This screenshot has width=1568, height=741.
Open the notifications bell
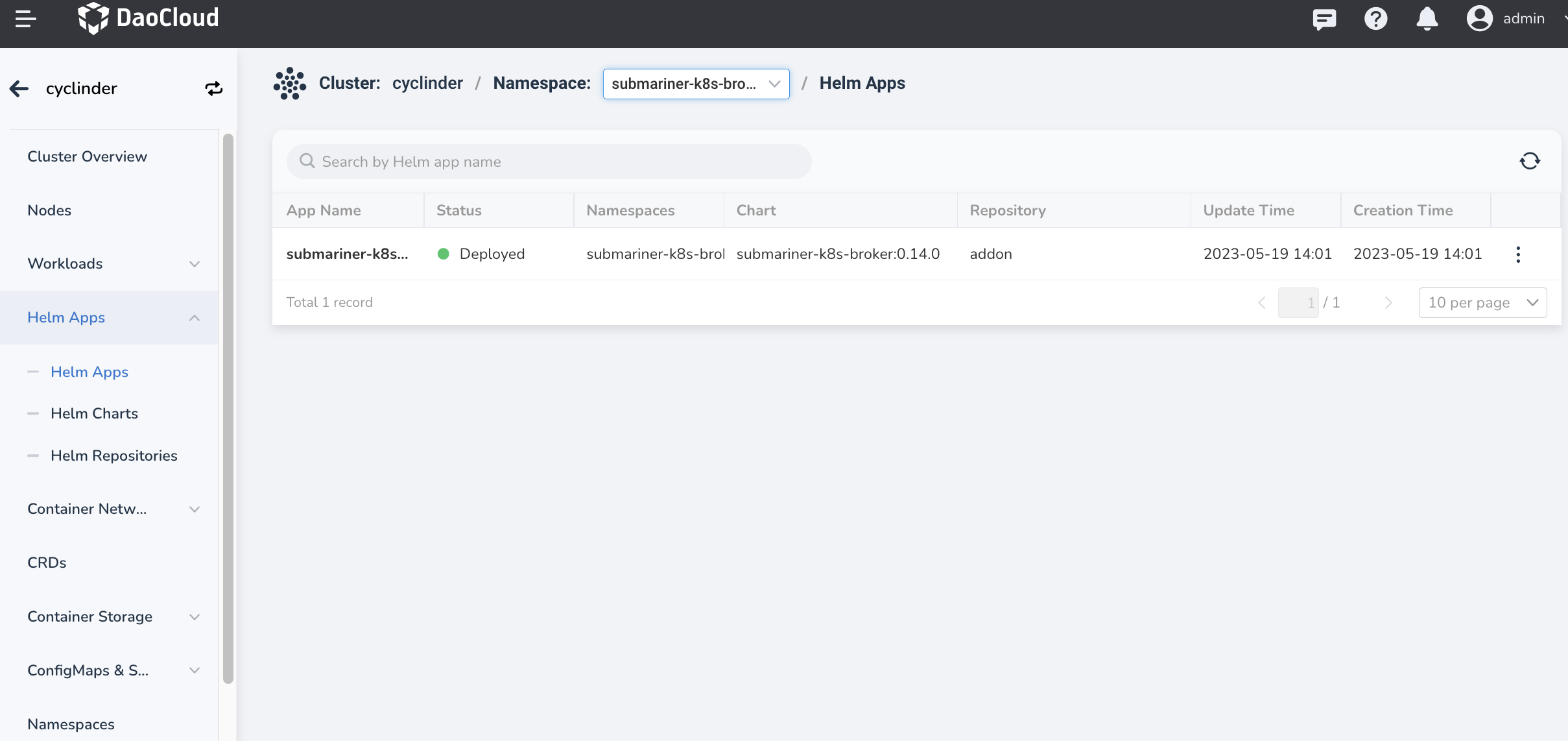click(1427, 19)
